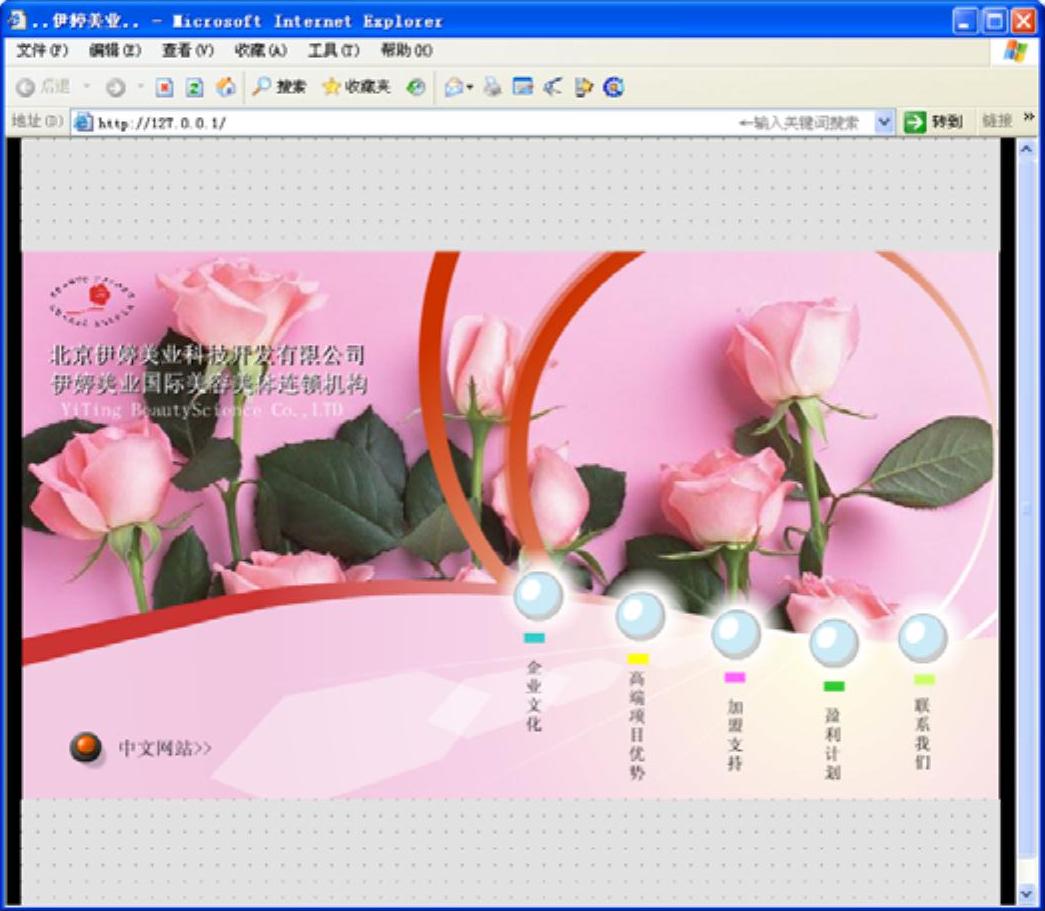Open the Search (搜索) toolbar button
This screenshot has width=1045, height=911.
tap(279, 88)
